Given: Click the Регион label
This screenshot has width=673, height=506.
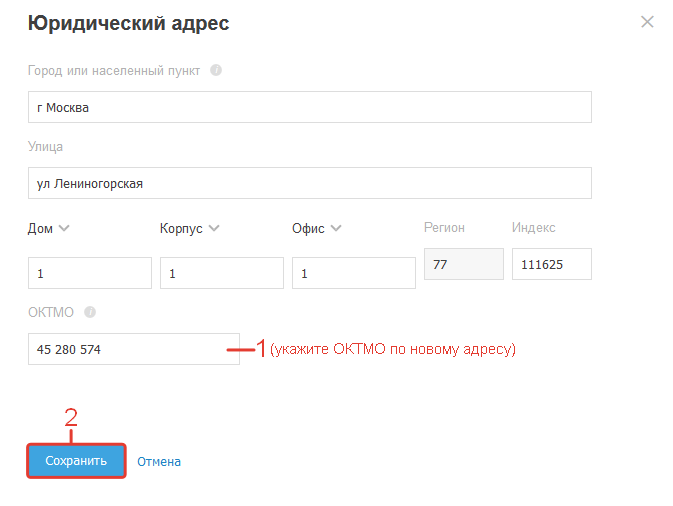Looking at the screenshot, I should tap(444, 227).
